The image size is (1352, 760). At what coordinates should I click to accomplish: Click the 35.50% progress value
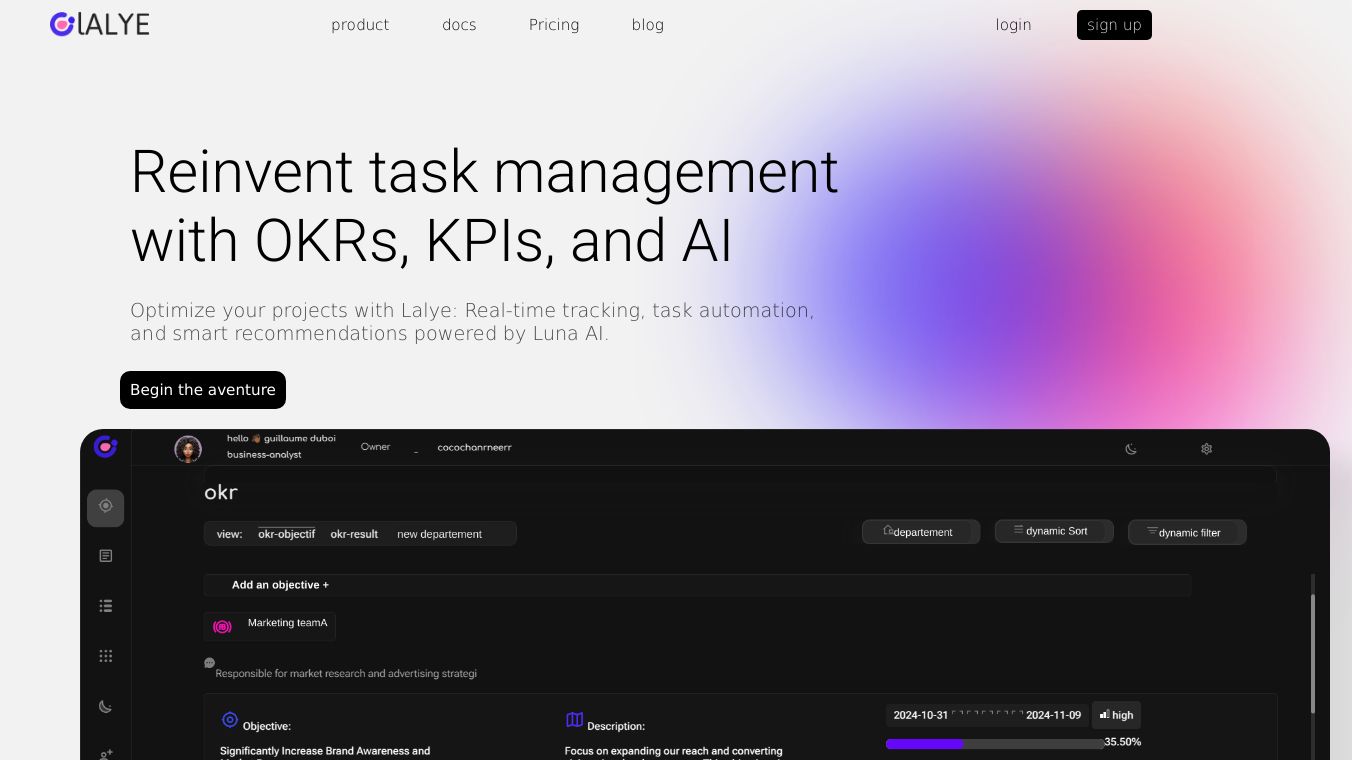[x=1123, y=742]
